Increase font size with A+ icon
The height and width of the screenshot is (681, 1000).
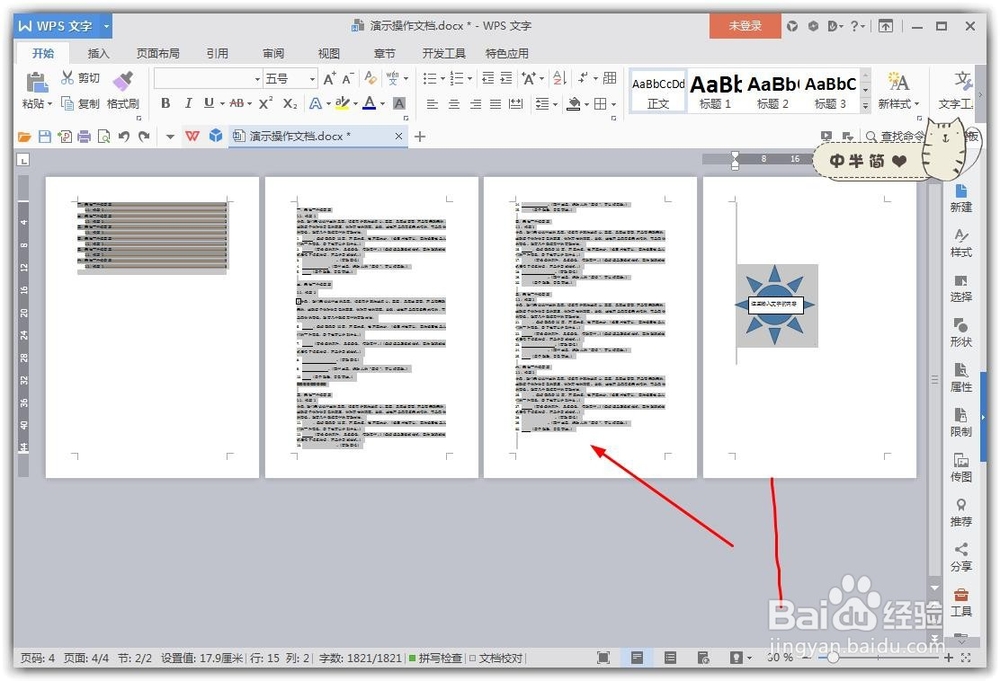(x=329, y=78)
